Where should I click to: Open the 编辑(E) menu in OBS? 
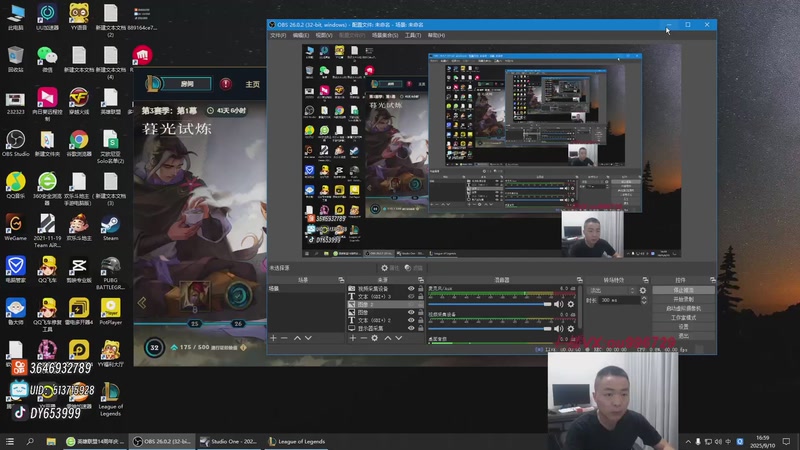point(301,35)
